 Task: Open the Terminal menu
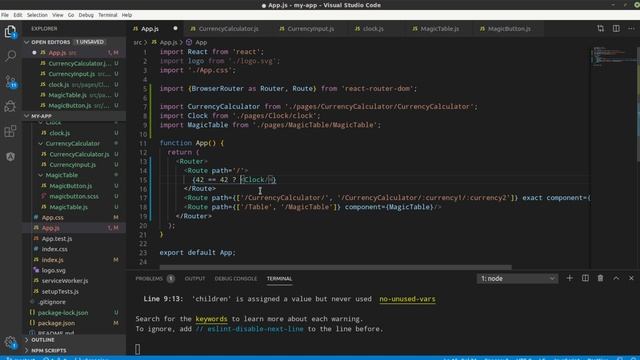(x=108, y=15)
